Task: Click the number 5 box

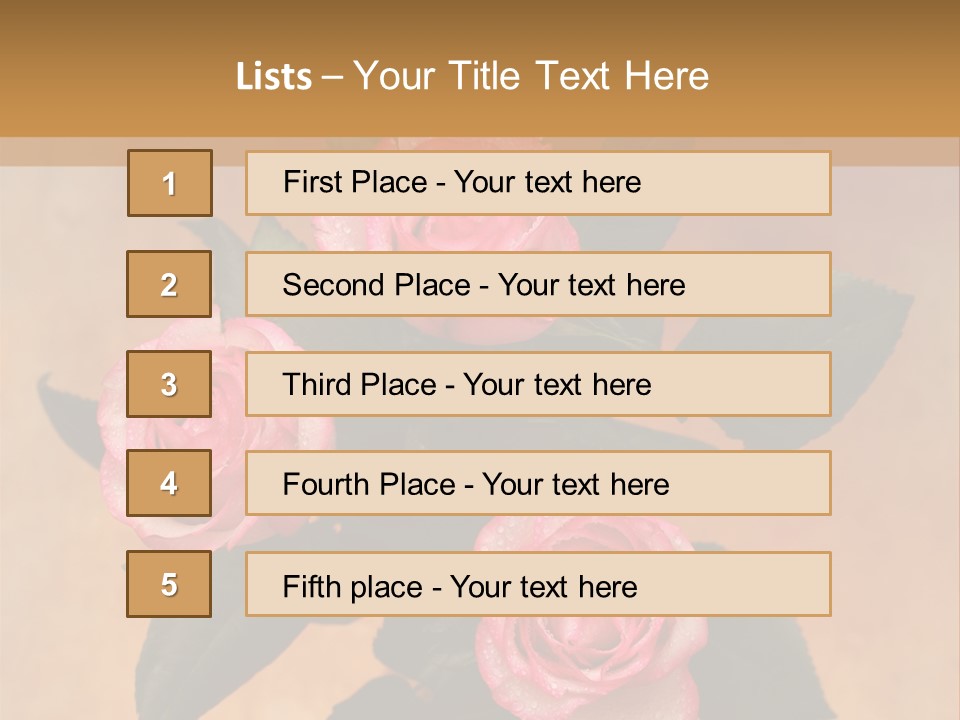Action: pyautogui.click(x=169, y=584)
